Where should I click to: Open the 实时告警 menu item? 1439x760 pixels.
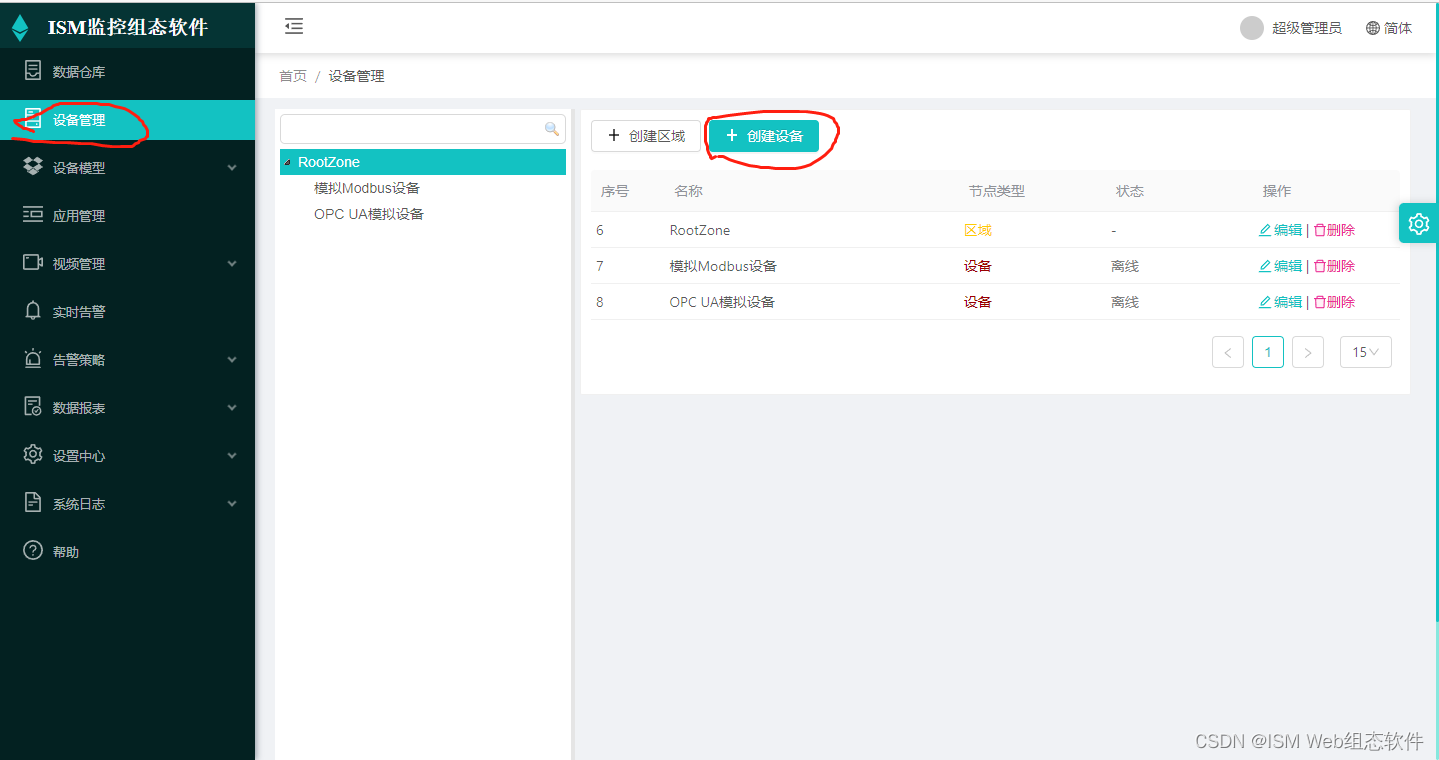click(x=127, y=312)
